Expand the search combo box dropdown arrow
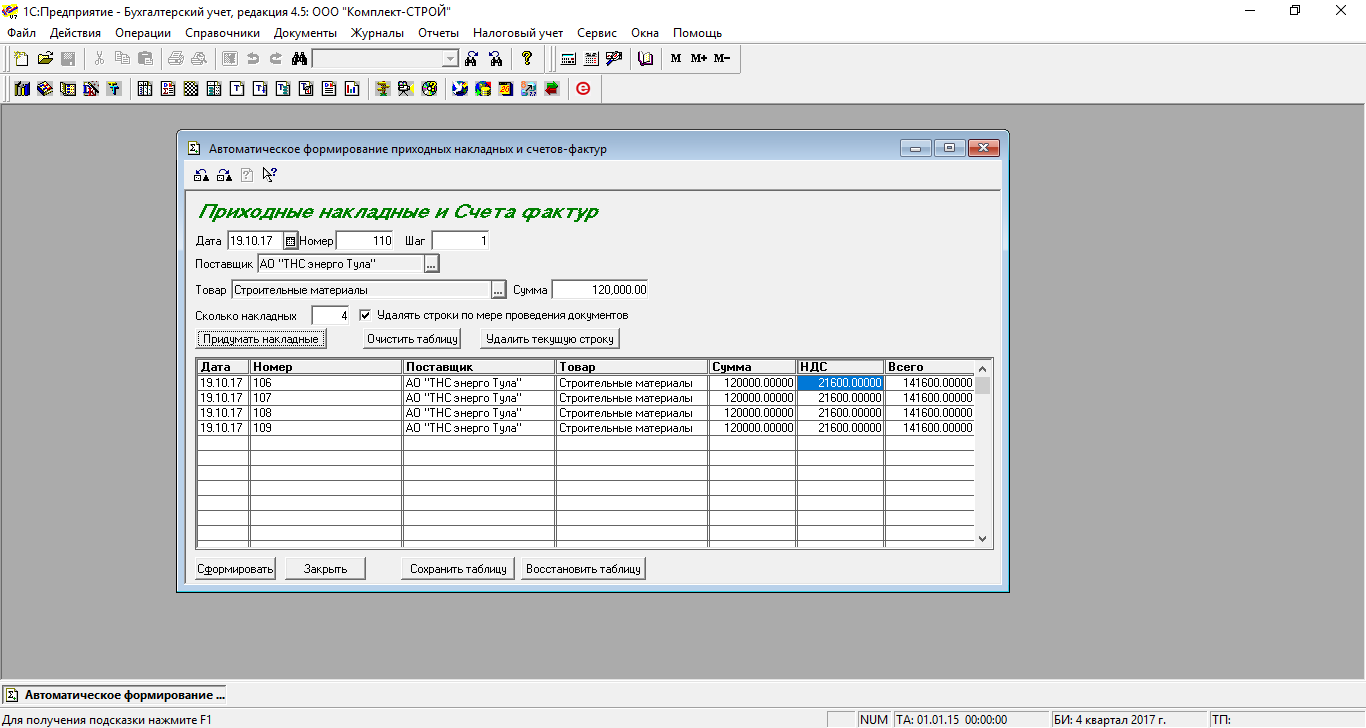 click(450, 58)
